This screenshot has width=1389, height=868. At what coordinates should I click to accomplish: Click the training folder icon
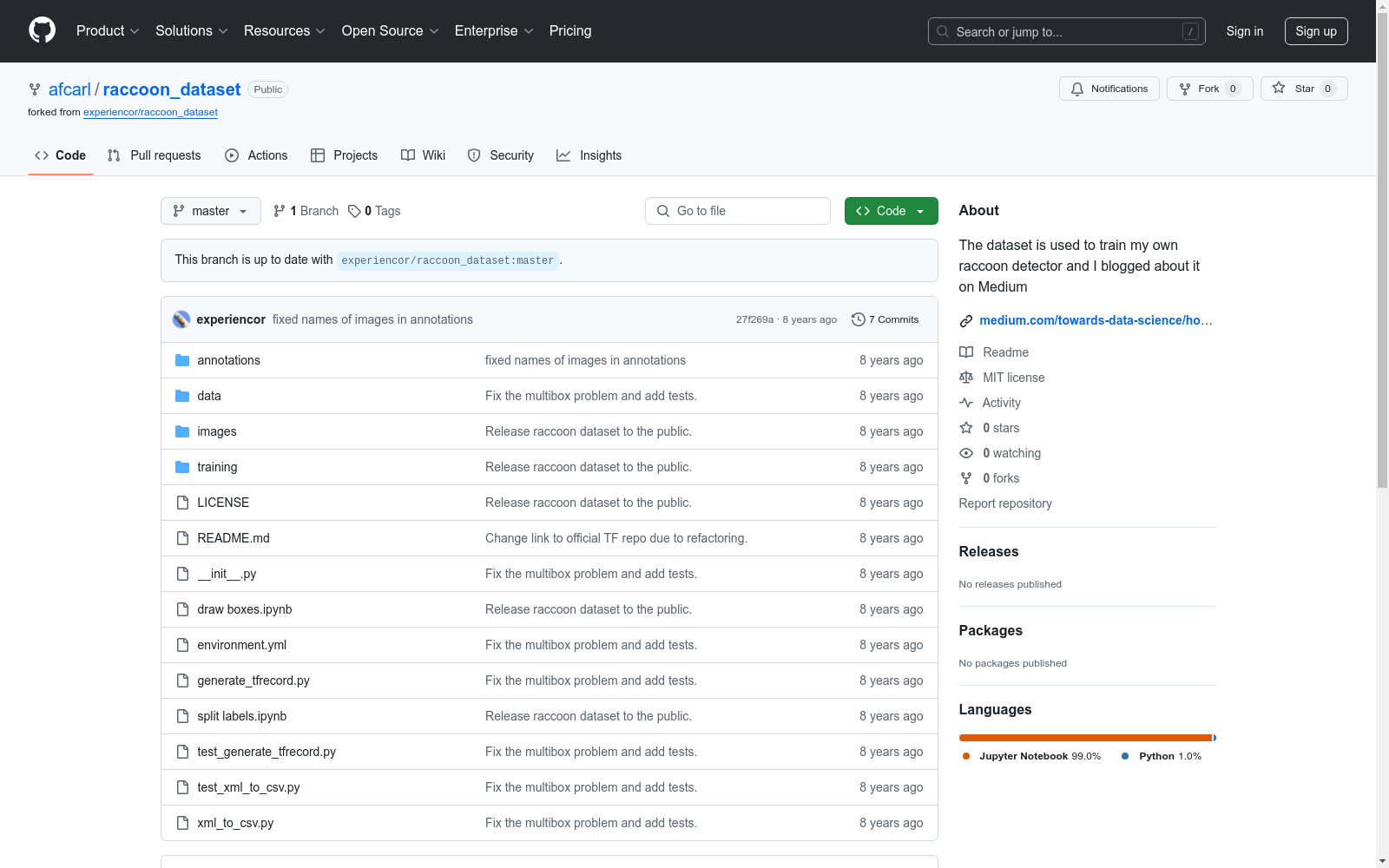pos(182,467)
